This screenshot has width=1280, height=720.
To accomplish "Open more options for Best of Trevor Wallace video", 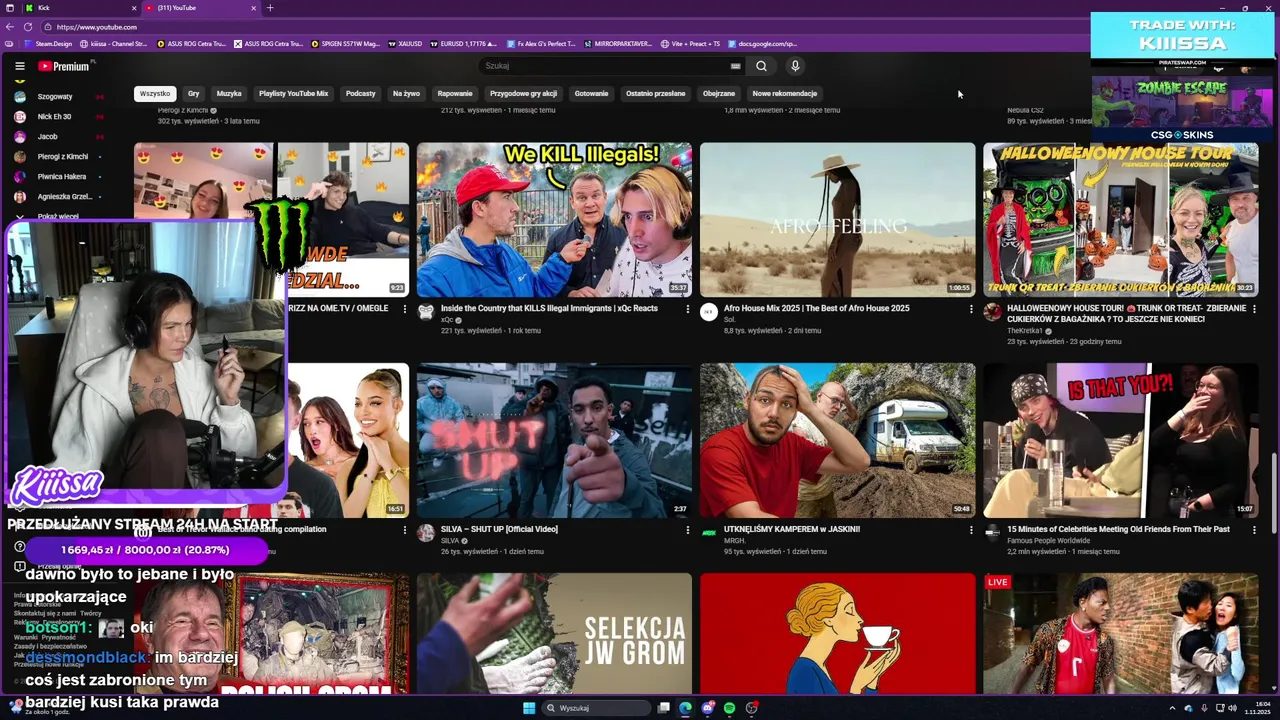I will point(405,530).
